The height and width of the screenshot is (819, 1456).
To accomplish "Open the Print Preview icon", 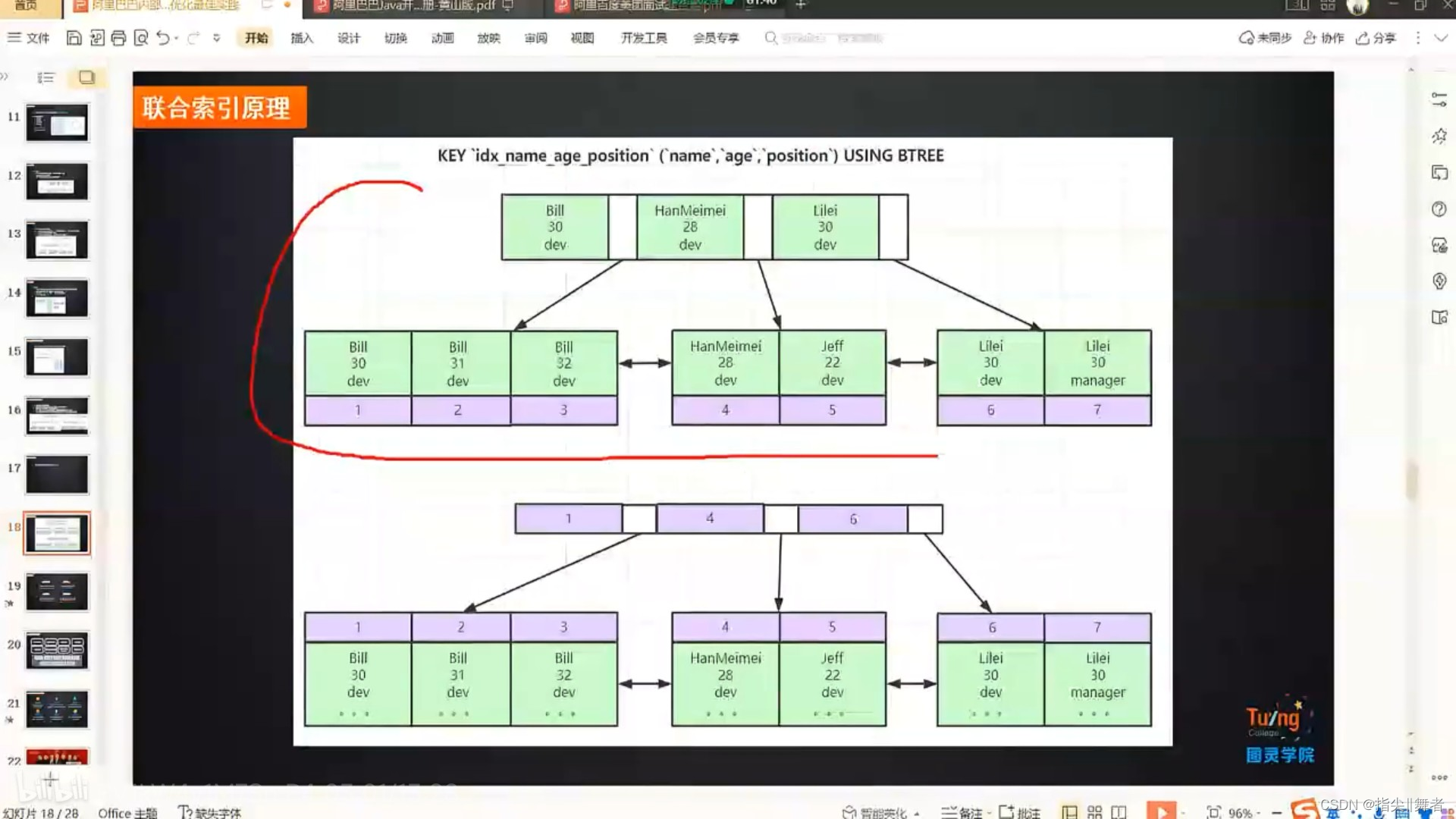I will 141,38.
